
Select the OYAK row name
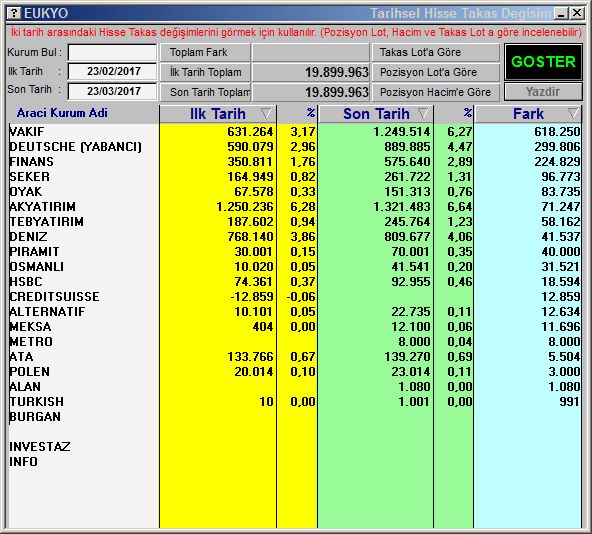26,192
